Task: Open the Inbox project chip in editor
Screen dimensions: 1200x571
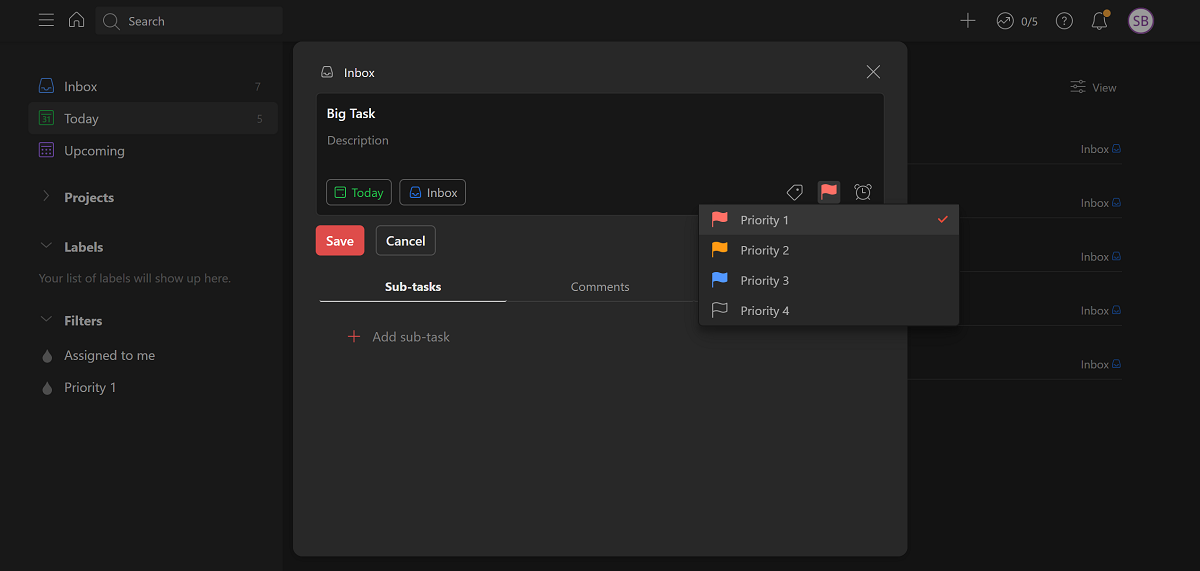Action: [x=433, y=193]
